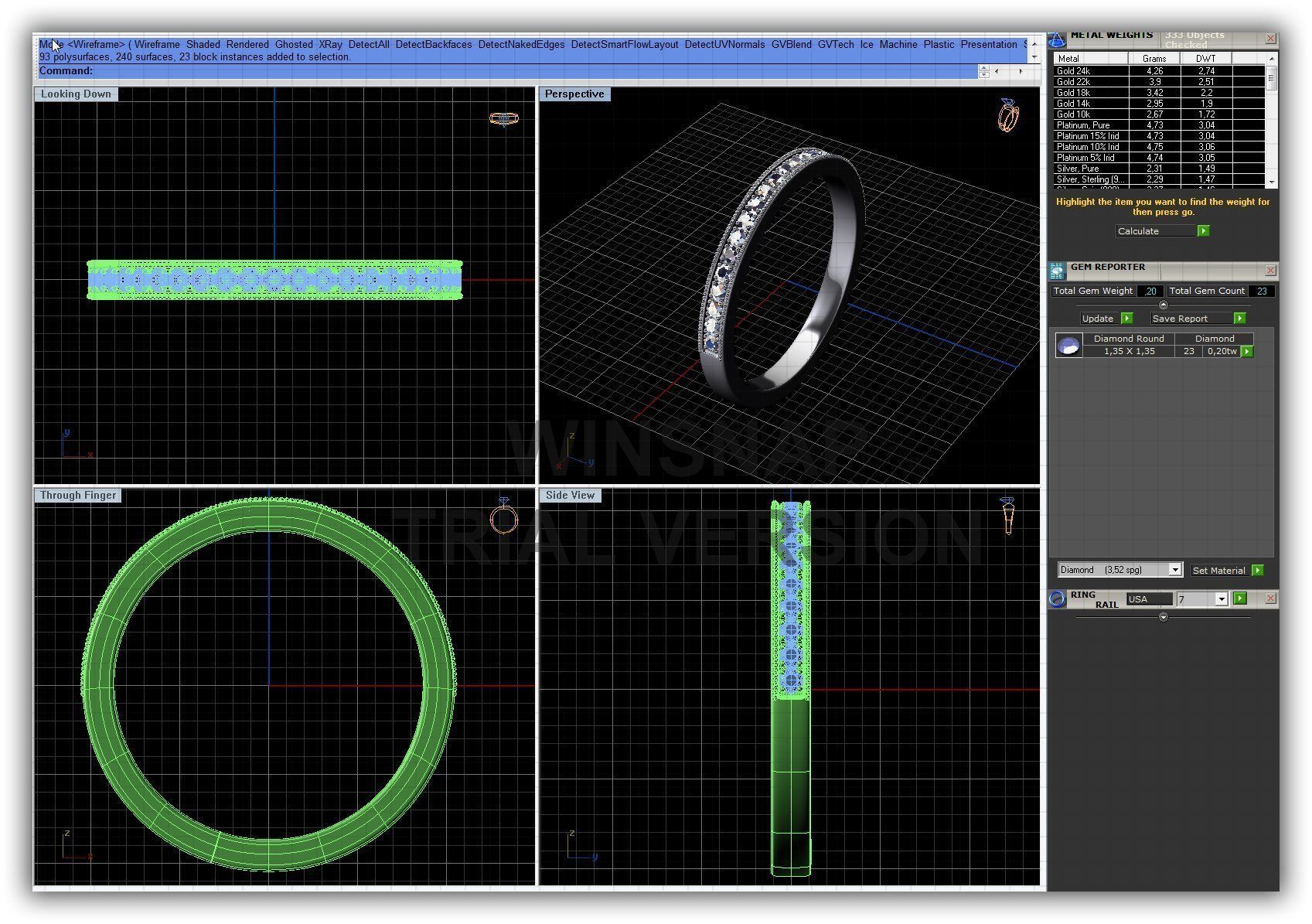Click the Diamond Round gem thumbnail
Screen dimensions: 1312x924
[1068, 346]
